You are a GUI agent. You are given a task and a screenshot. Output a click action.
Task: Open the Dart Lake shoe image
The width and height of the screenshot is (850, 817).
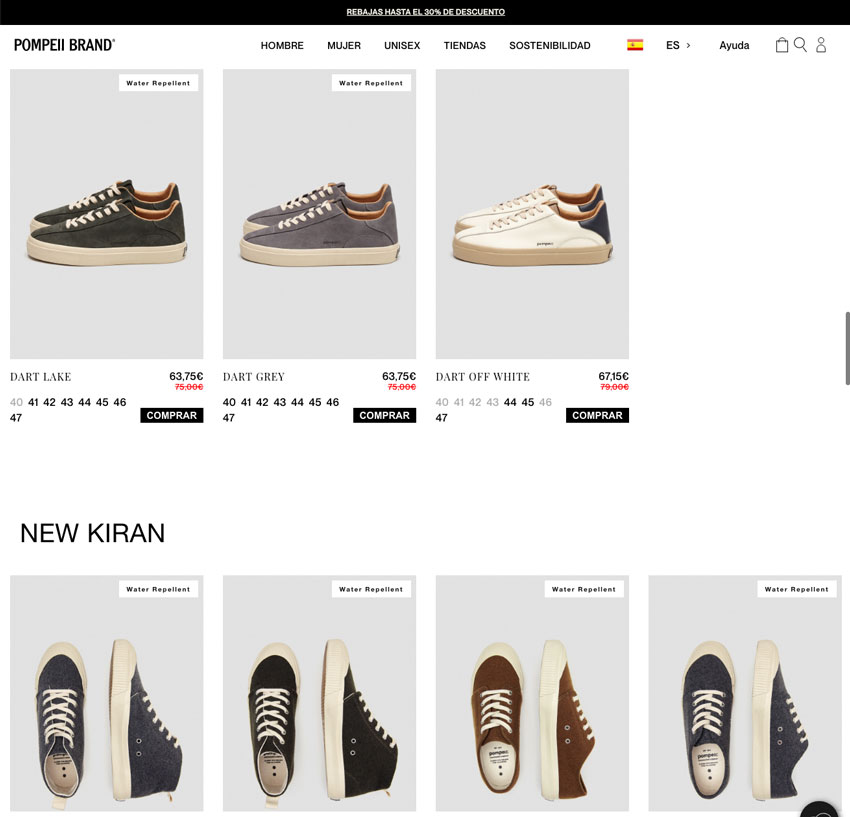click(107, 214)
